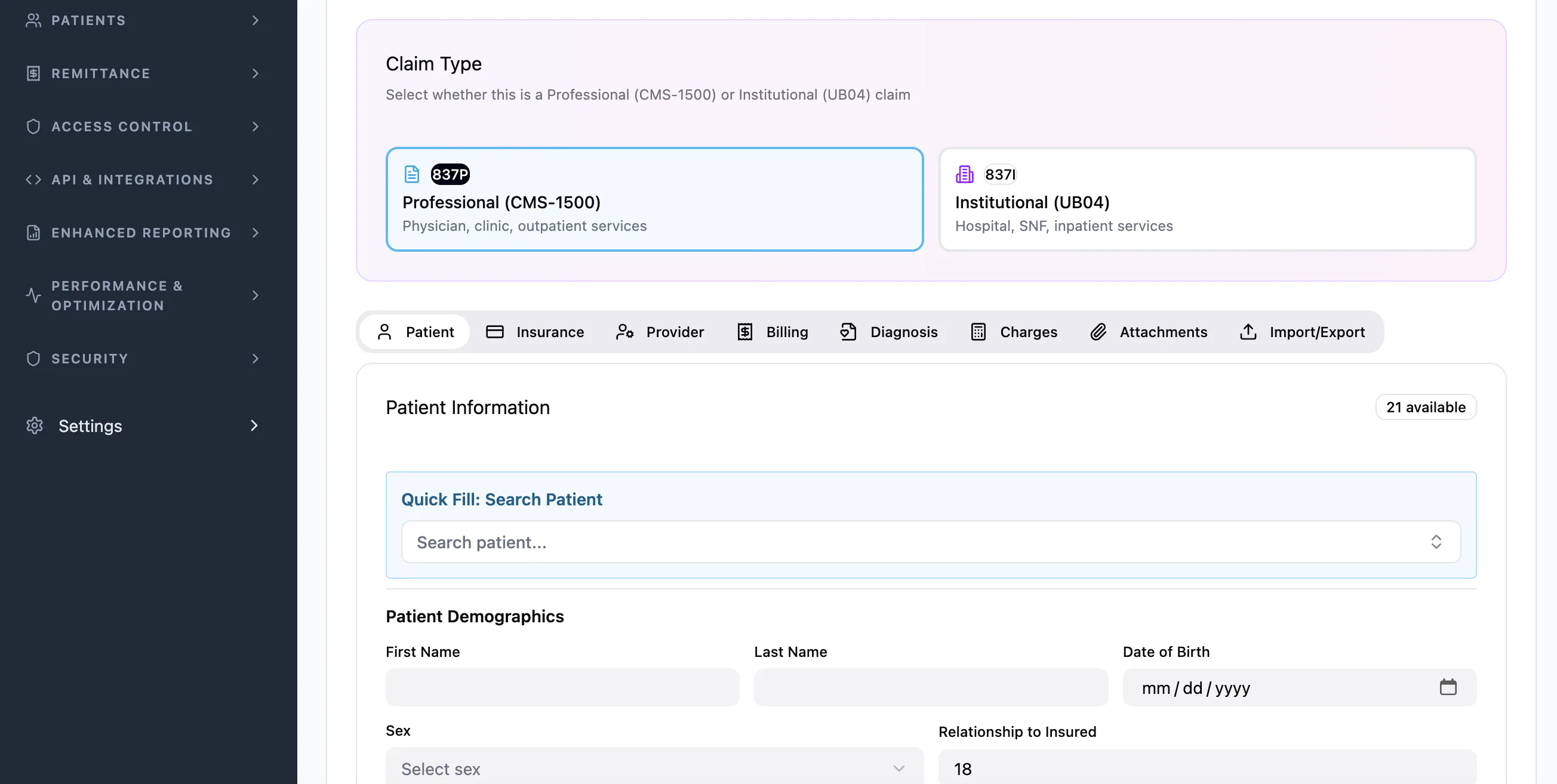Image resolution: width=1557 pixels, height=784 pixels.
Task: Click the Quick Fill: Search Patient heading
Action: (x=501, y=499)
